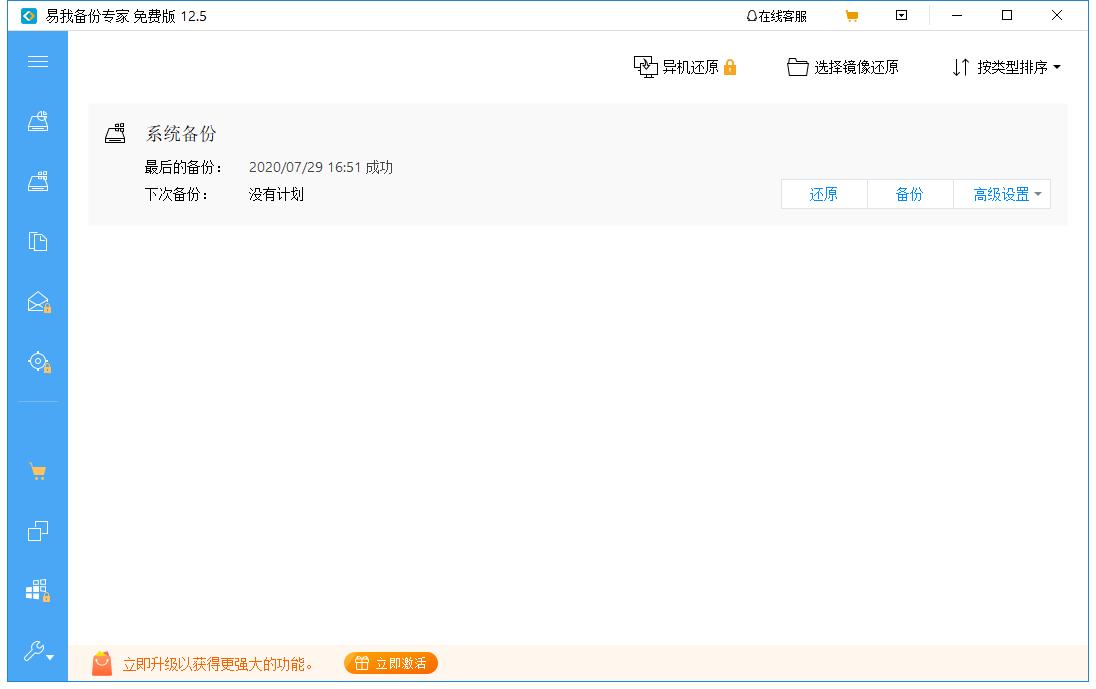Click the locked Mail Backup sidebar icon

38,301
